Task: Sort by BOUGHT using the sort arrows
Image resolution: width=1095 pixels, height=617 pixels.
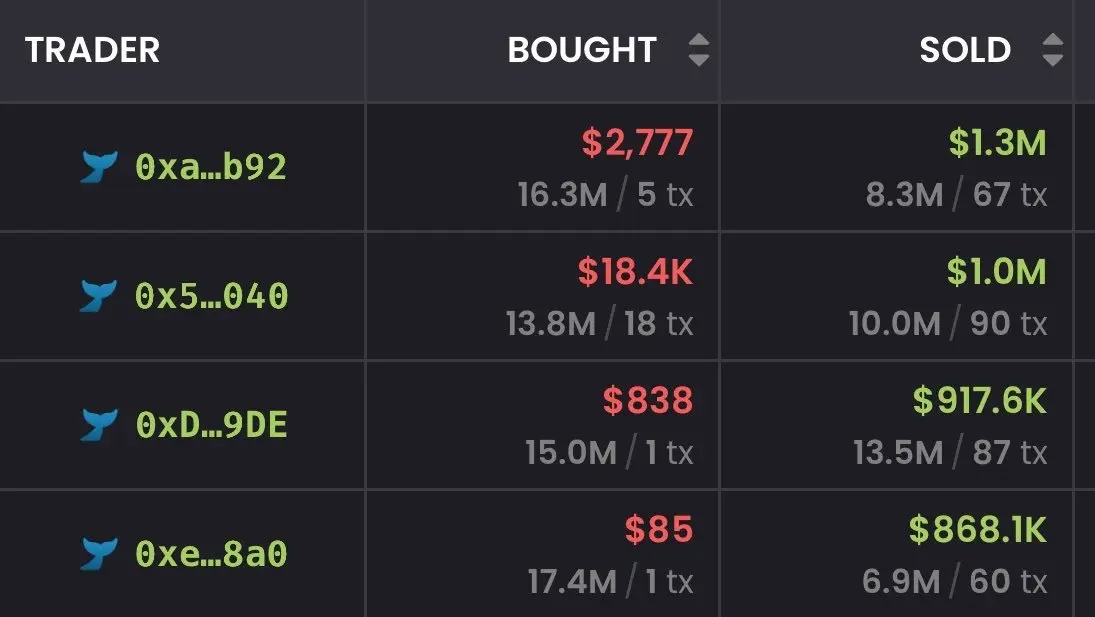Action: 698,50
